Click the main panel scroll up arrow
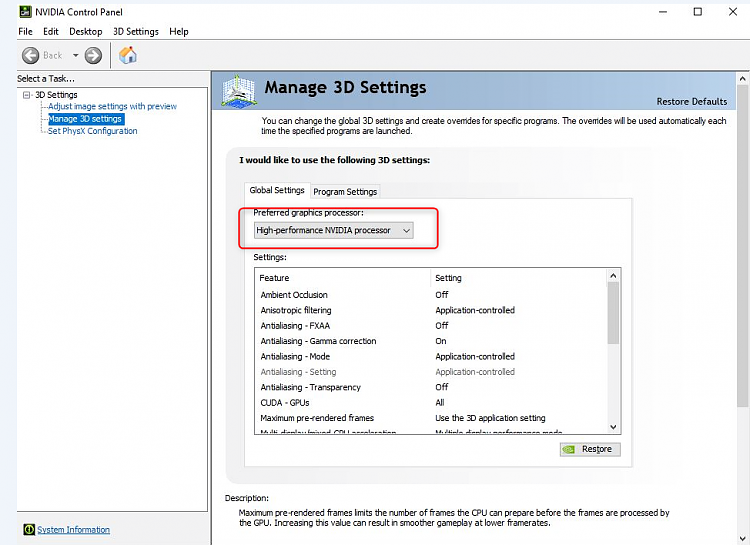Image resolution: width=750 pixels, height=545 pixels. [x=742, y=78]
